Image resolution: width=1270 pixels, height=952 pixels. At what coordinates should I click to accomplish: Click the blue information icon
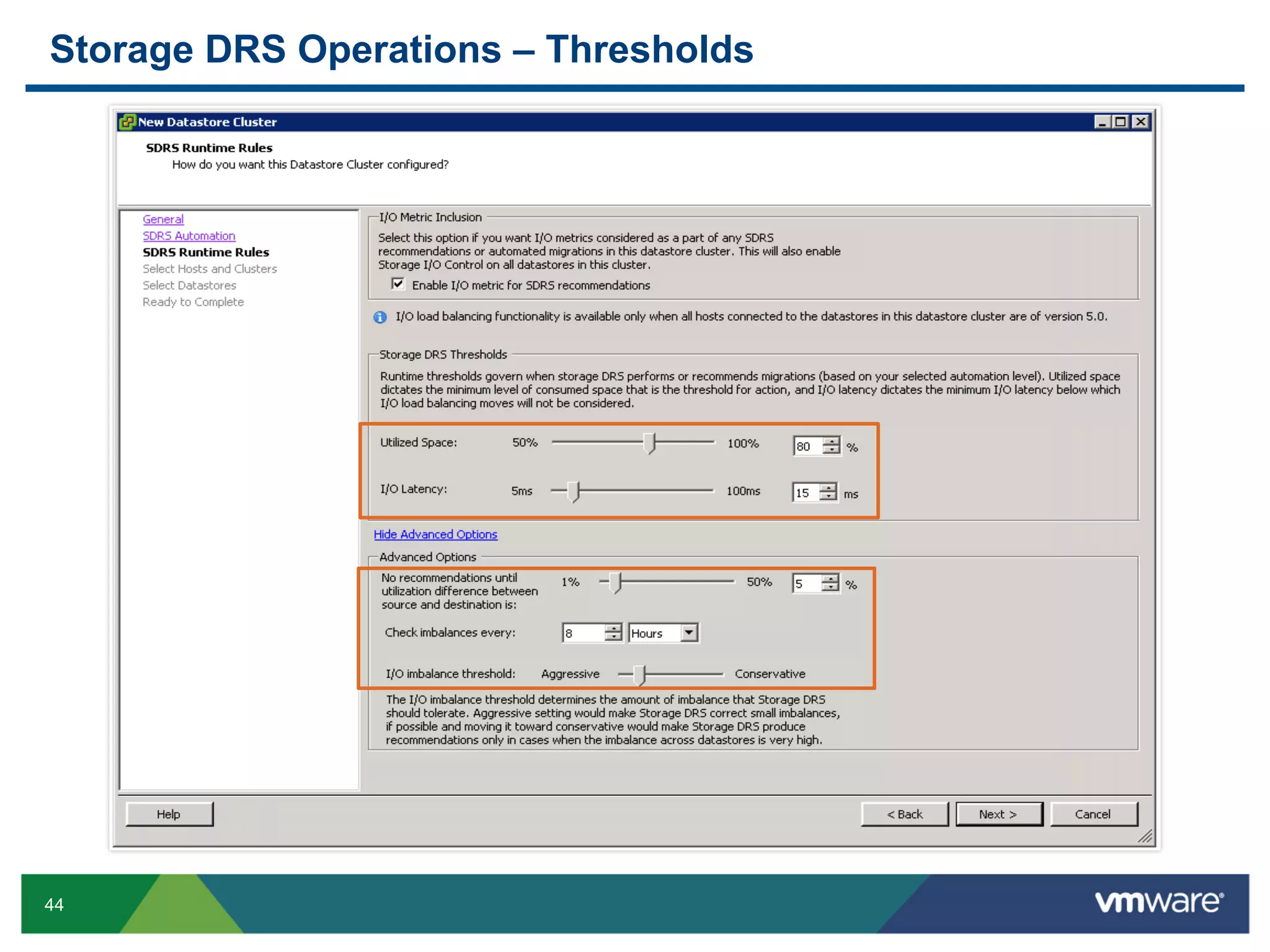(380, 317)
